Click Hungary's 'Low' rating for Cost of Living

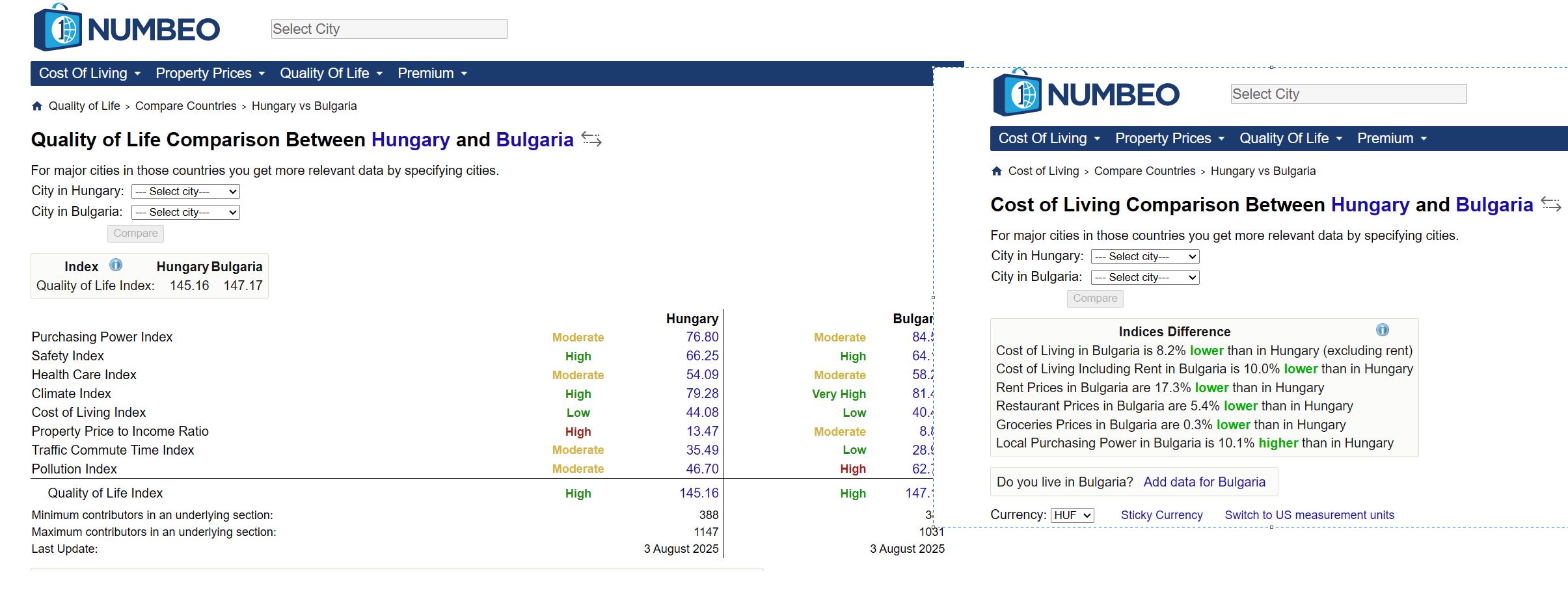tap(578, 413)
